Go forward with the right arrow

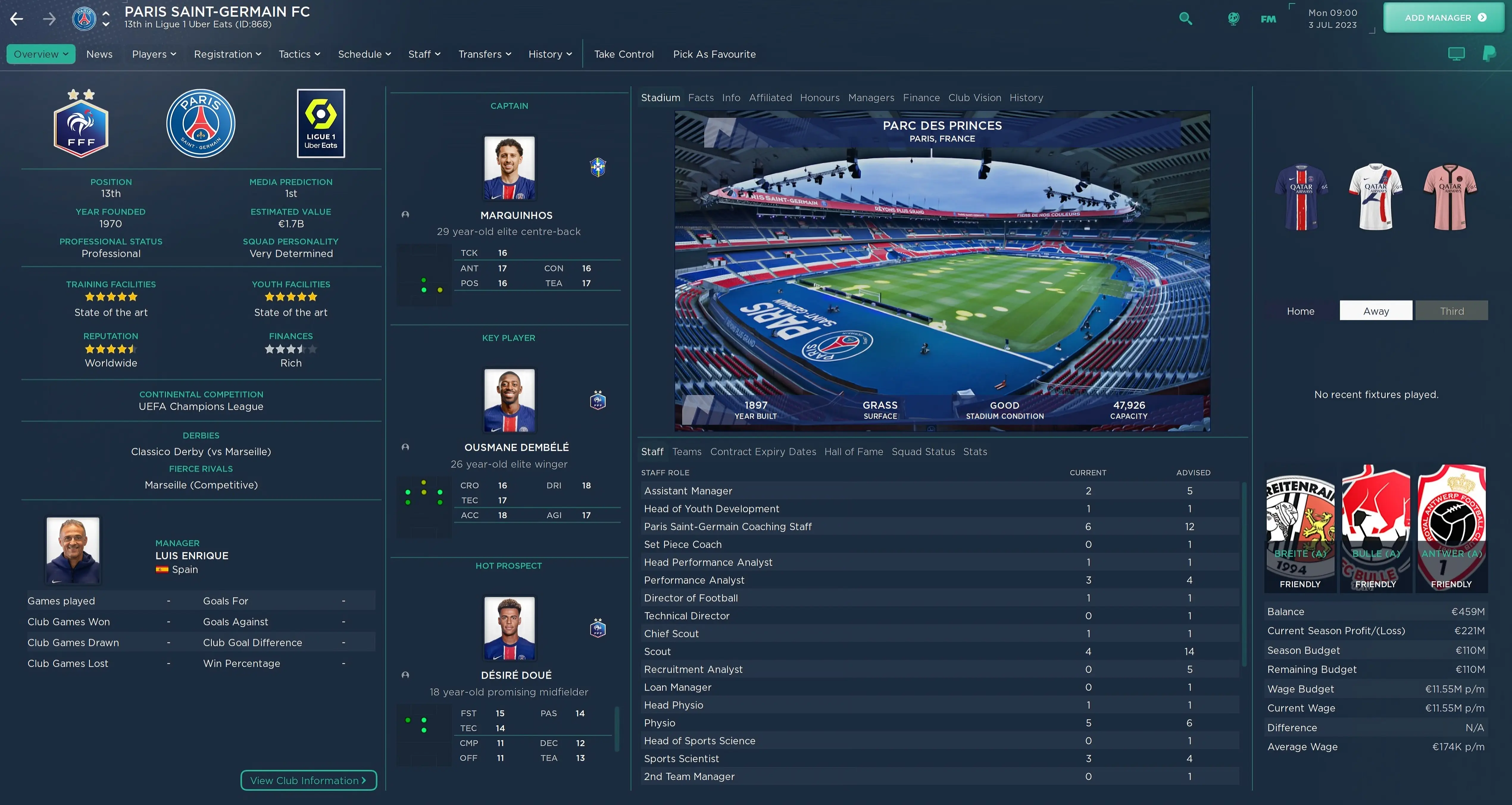(x=49, y=19)
